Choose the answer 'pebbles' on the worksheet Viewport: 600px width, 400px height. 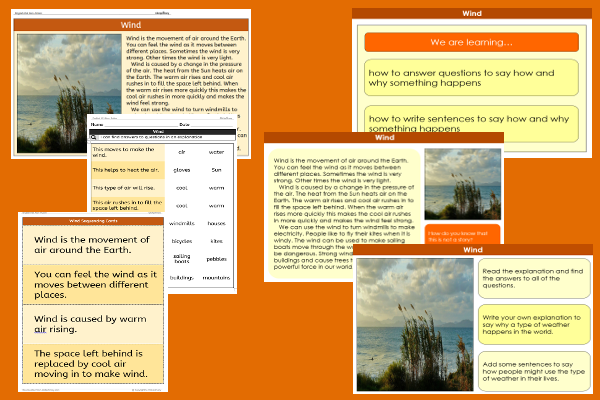[216, 259]
